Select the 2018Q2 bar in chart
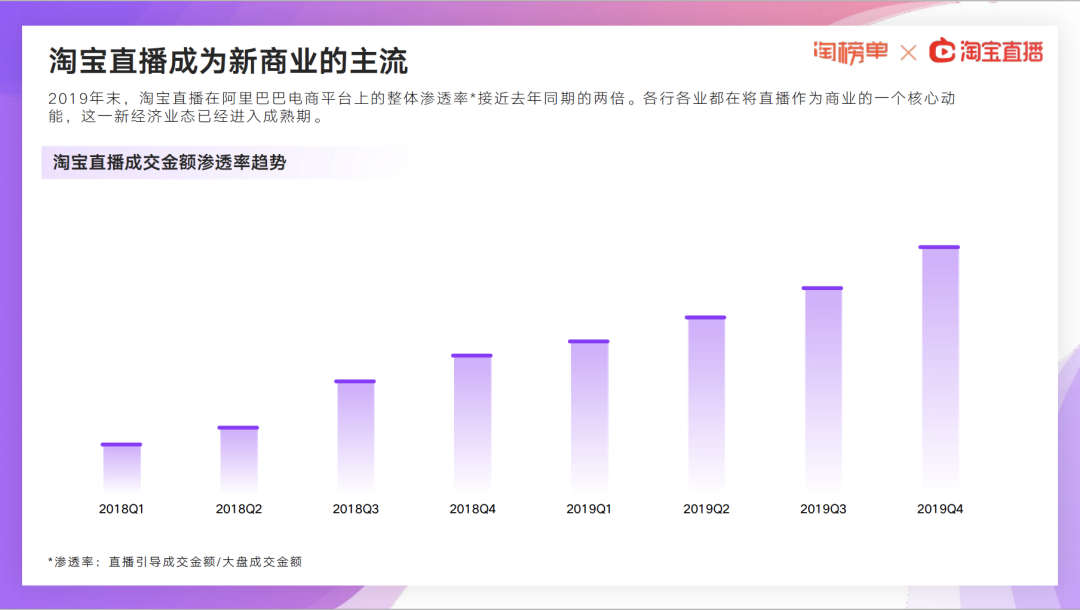This screenshot has height=610, width=1080. [238, 459]
